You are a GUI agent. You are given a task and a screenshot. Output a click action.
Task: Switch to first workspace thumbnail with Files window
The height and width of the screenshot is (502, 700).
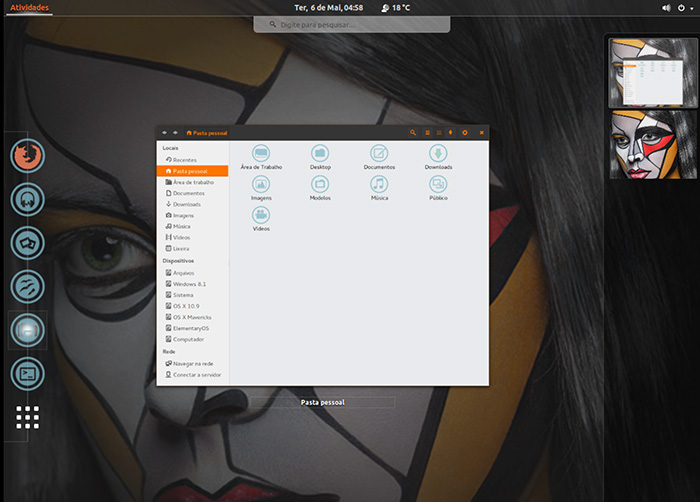[x=653, y=72]
